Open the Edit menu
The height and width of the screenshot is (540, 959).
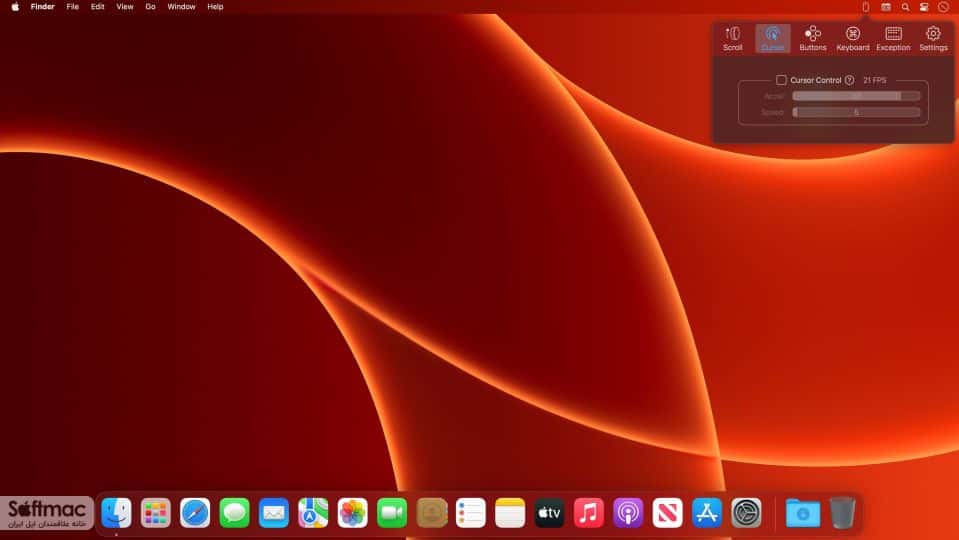[x=98, y=7]
